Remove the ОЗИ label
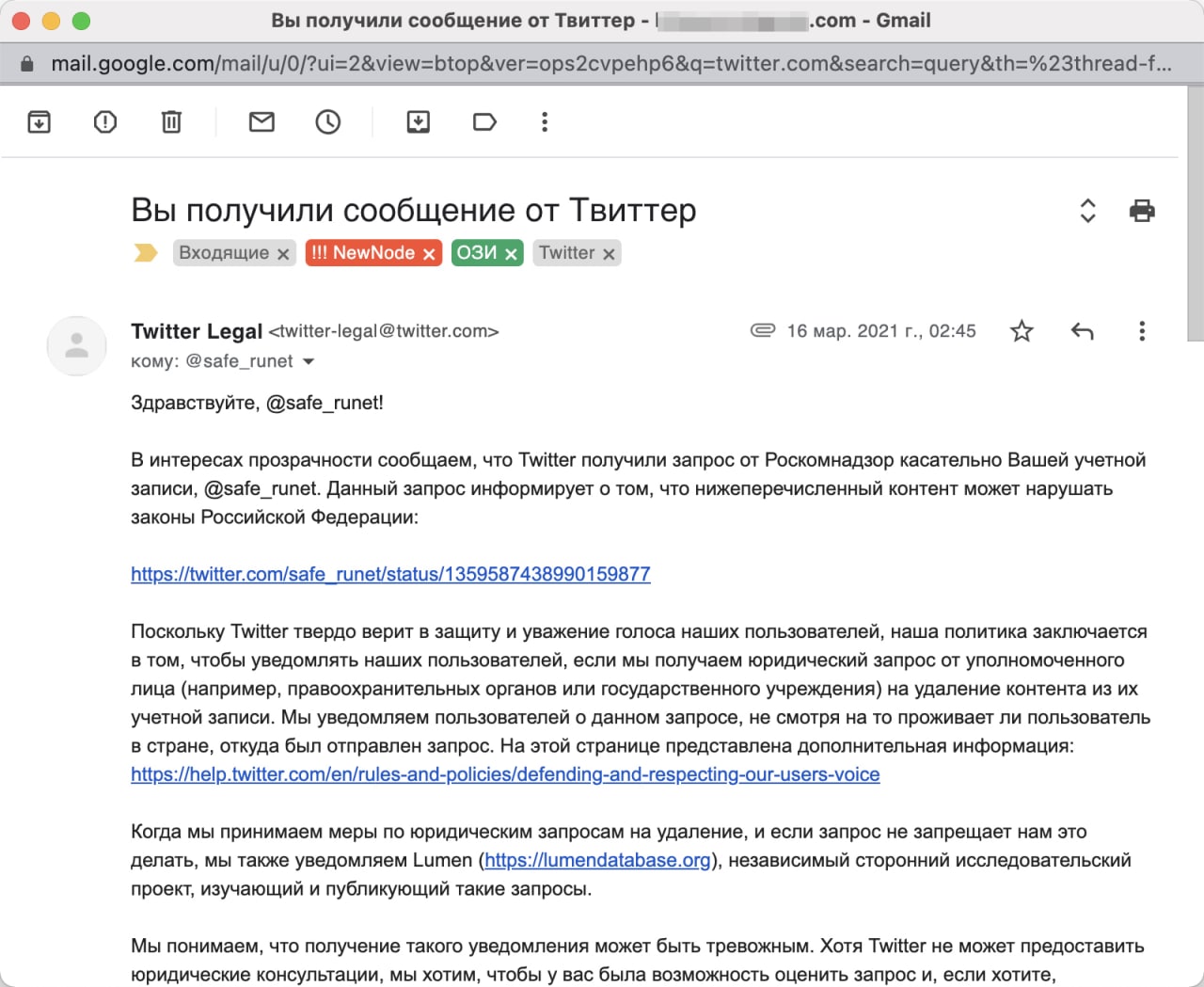Viewport: 1204px width, 987px height. pyautogui.click(x=511, y=254)
